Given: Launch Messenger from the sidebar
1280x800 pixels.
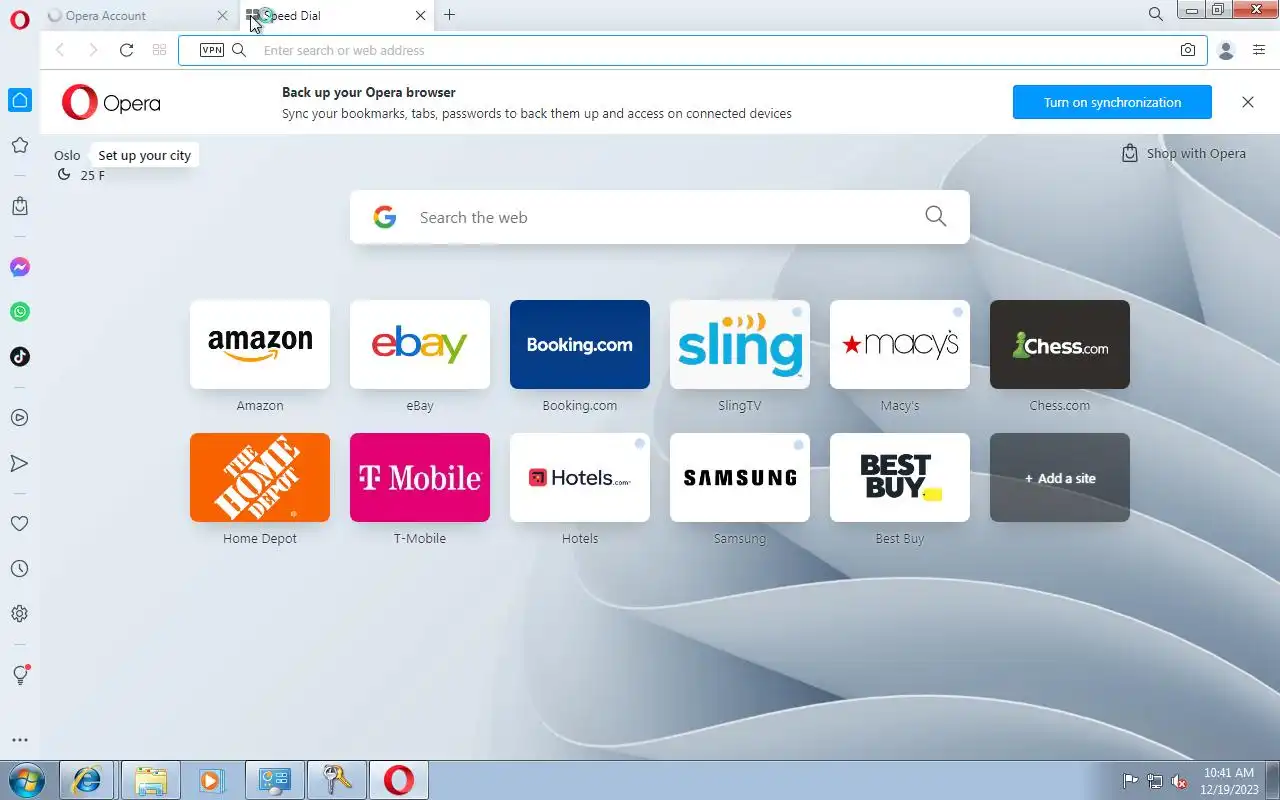Looking at the screenshot, I should coord(20,267).
